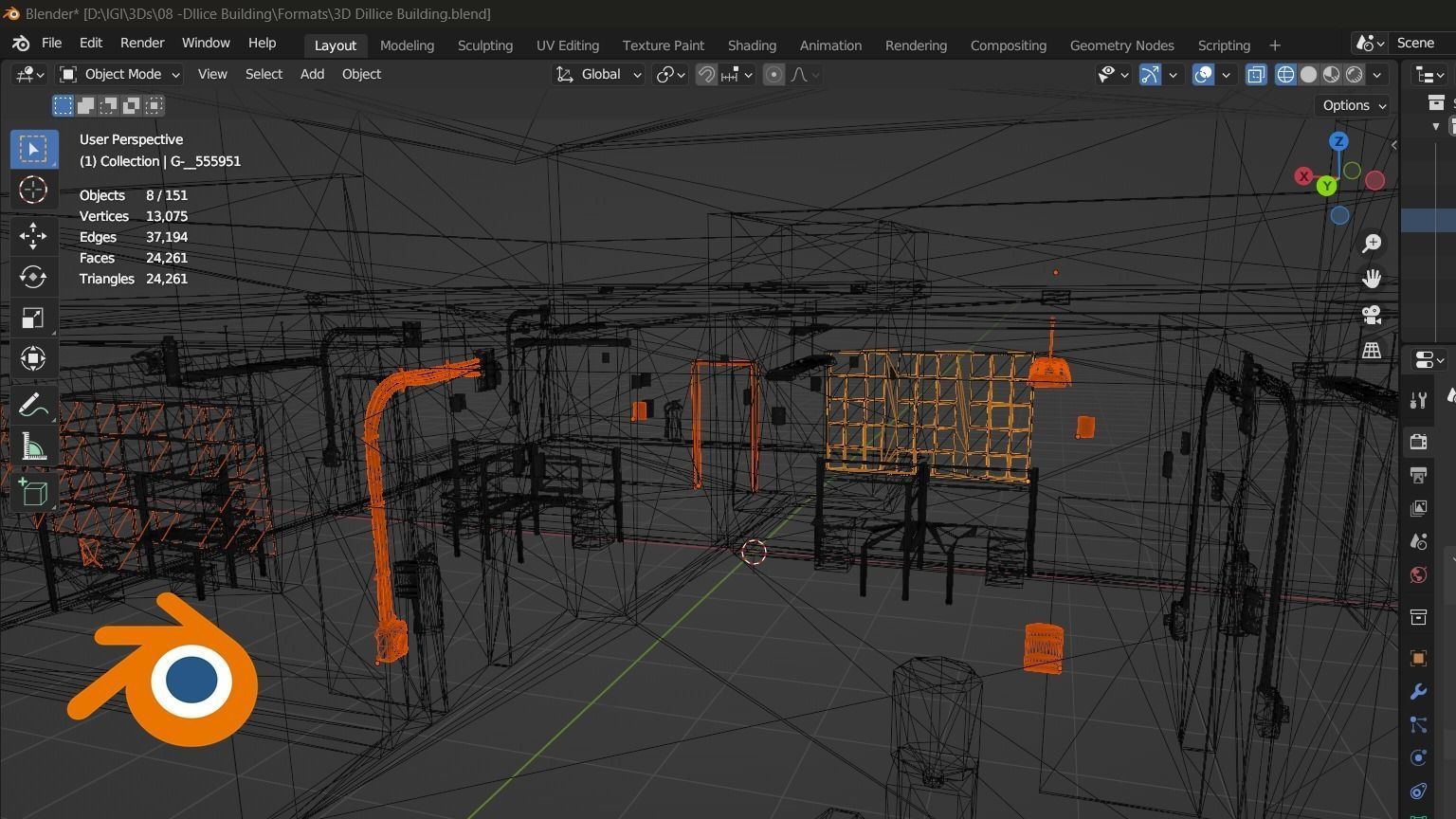Open the Window menu
Viewport: 1456px width, 819px height.
pos(206,44)
